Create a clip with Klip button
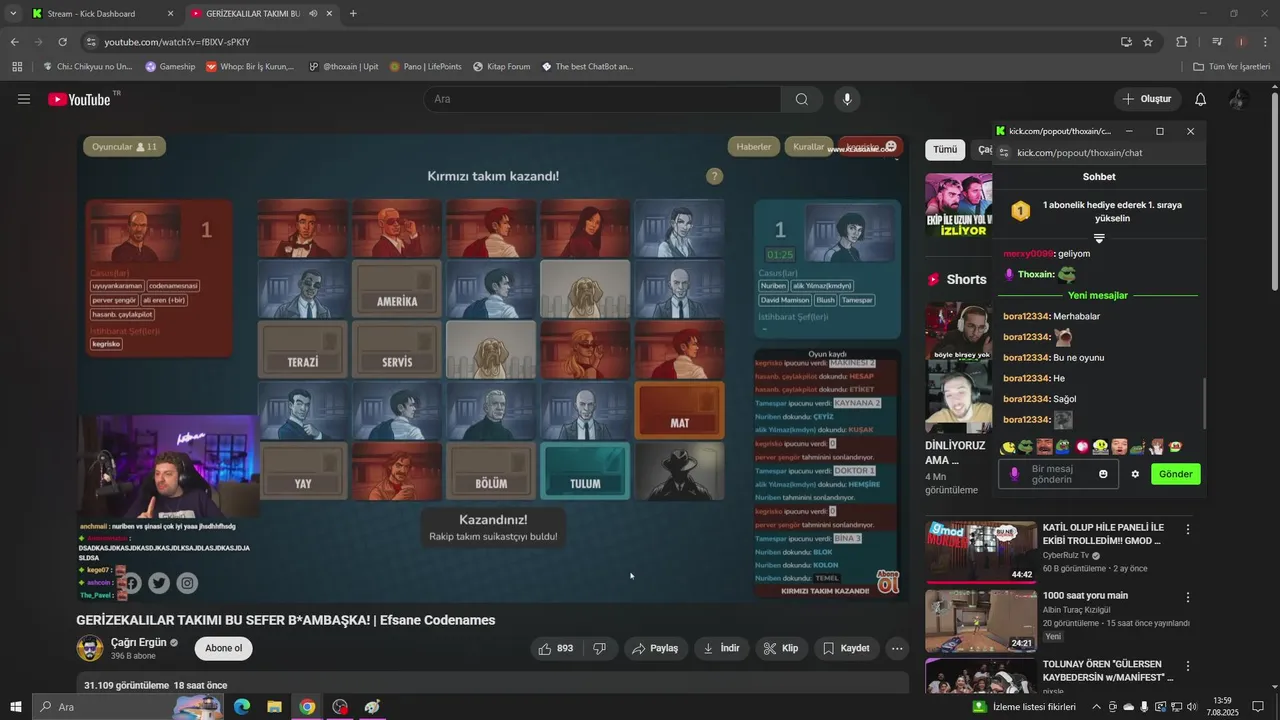 (780, 648)
